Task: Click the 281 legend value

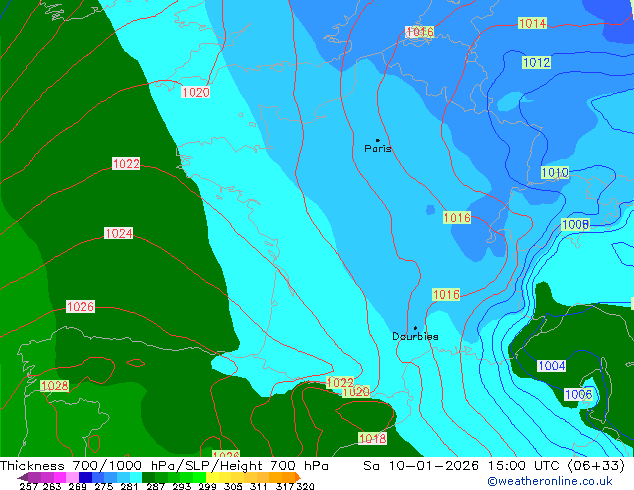Action: pyautogui.click(x=129, y=486)
